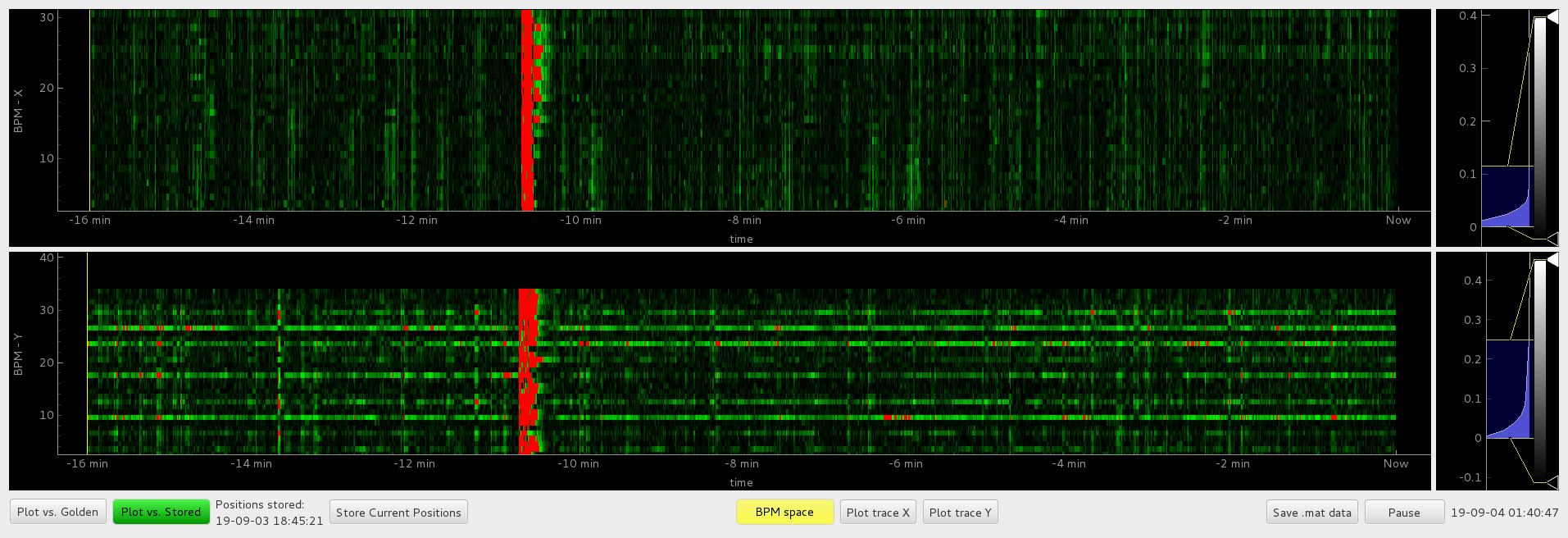Click the BPM - X axis label
1568x538 pixels.
point(18,111)
